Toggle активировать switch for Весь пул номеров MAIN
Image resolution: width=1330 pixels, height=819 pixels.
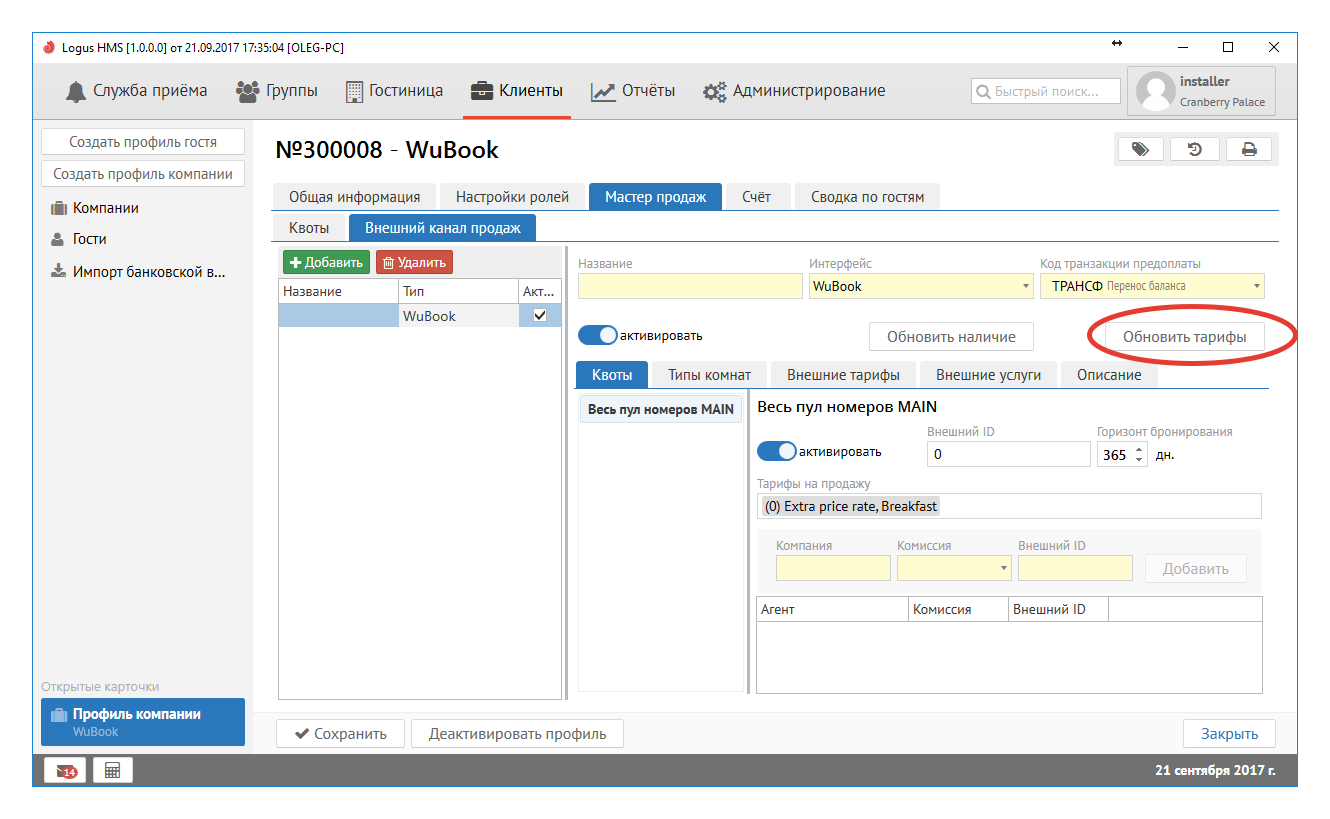tap(777, 451)
